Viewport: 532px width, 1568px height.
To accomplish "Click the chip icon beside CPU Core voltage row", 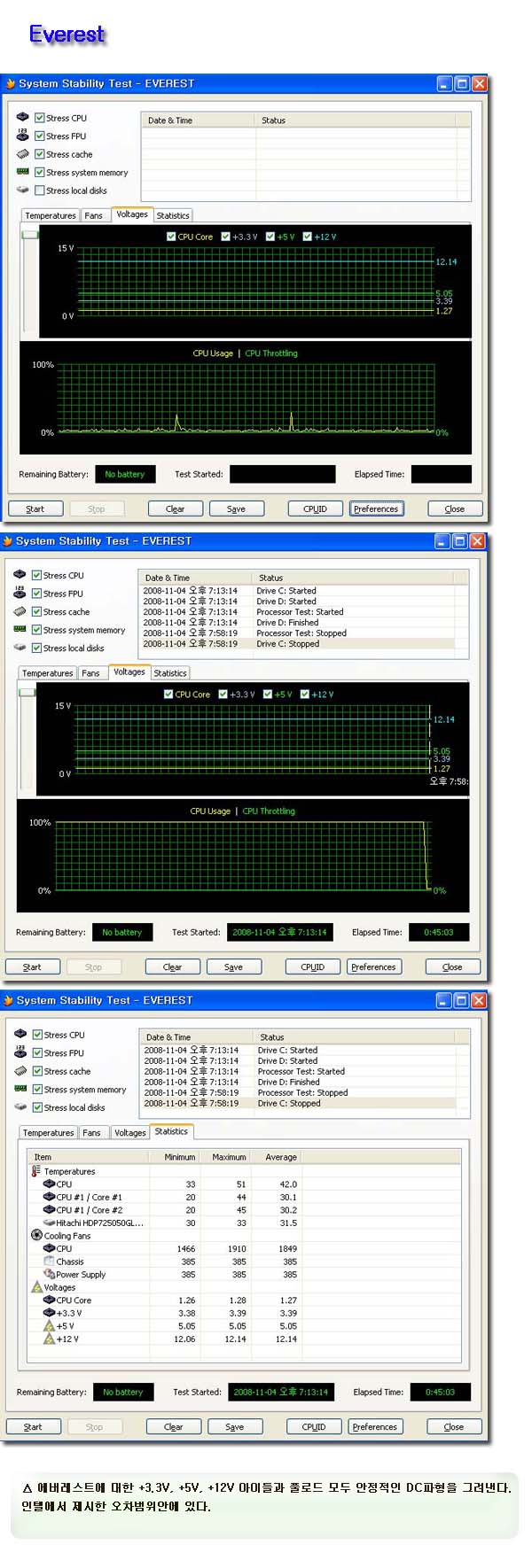I will coord(49,1300).
